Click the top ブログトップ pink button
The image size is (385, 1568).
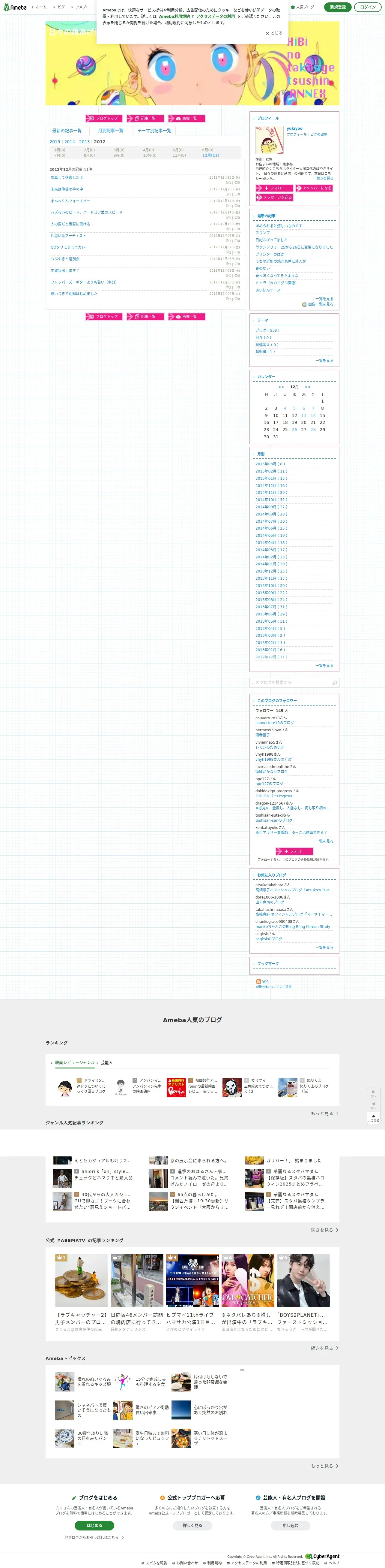pyautogui.click(x=104, y=119)
